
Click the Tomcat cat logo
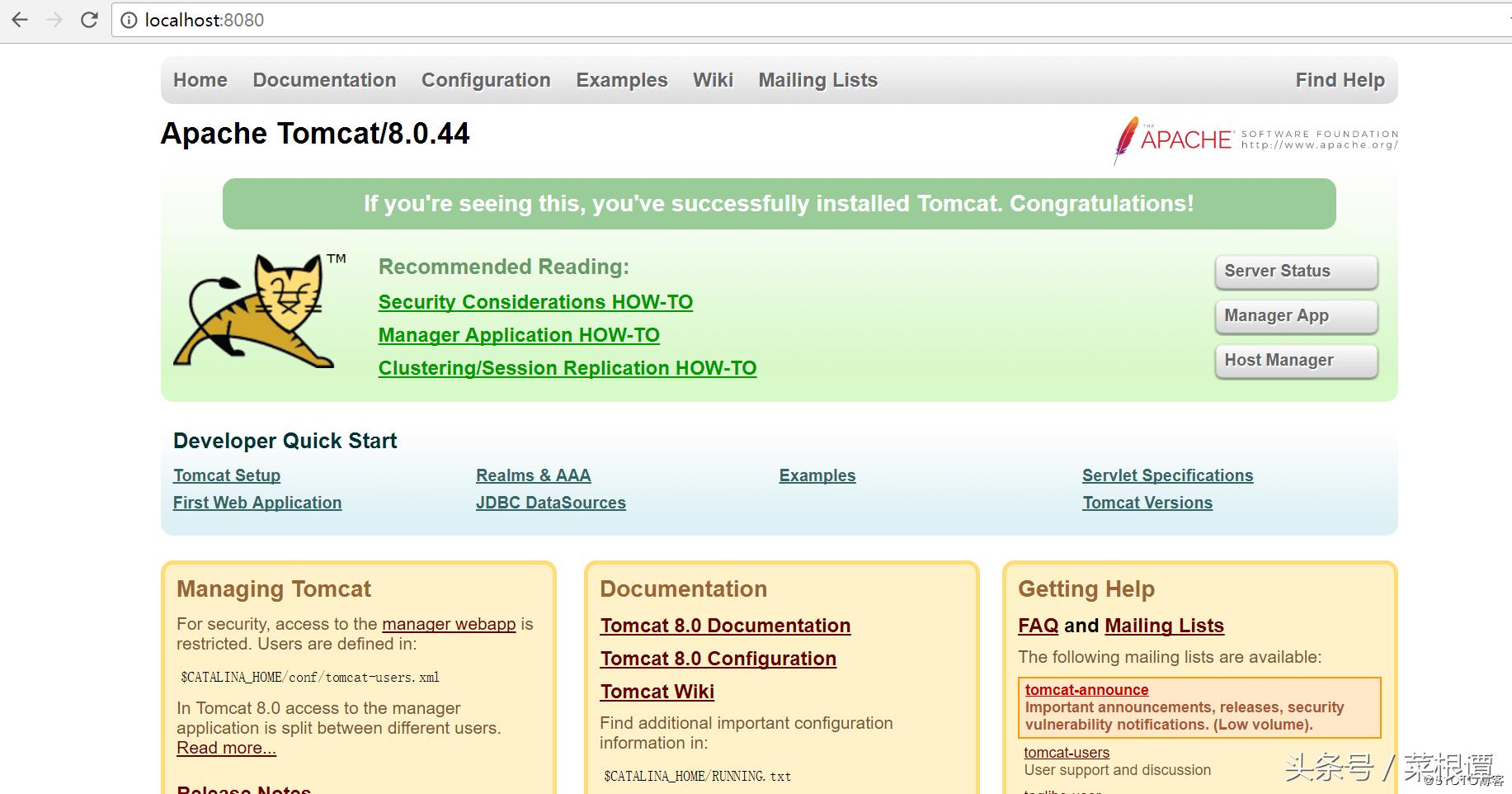(259, 311)
